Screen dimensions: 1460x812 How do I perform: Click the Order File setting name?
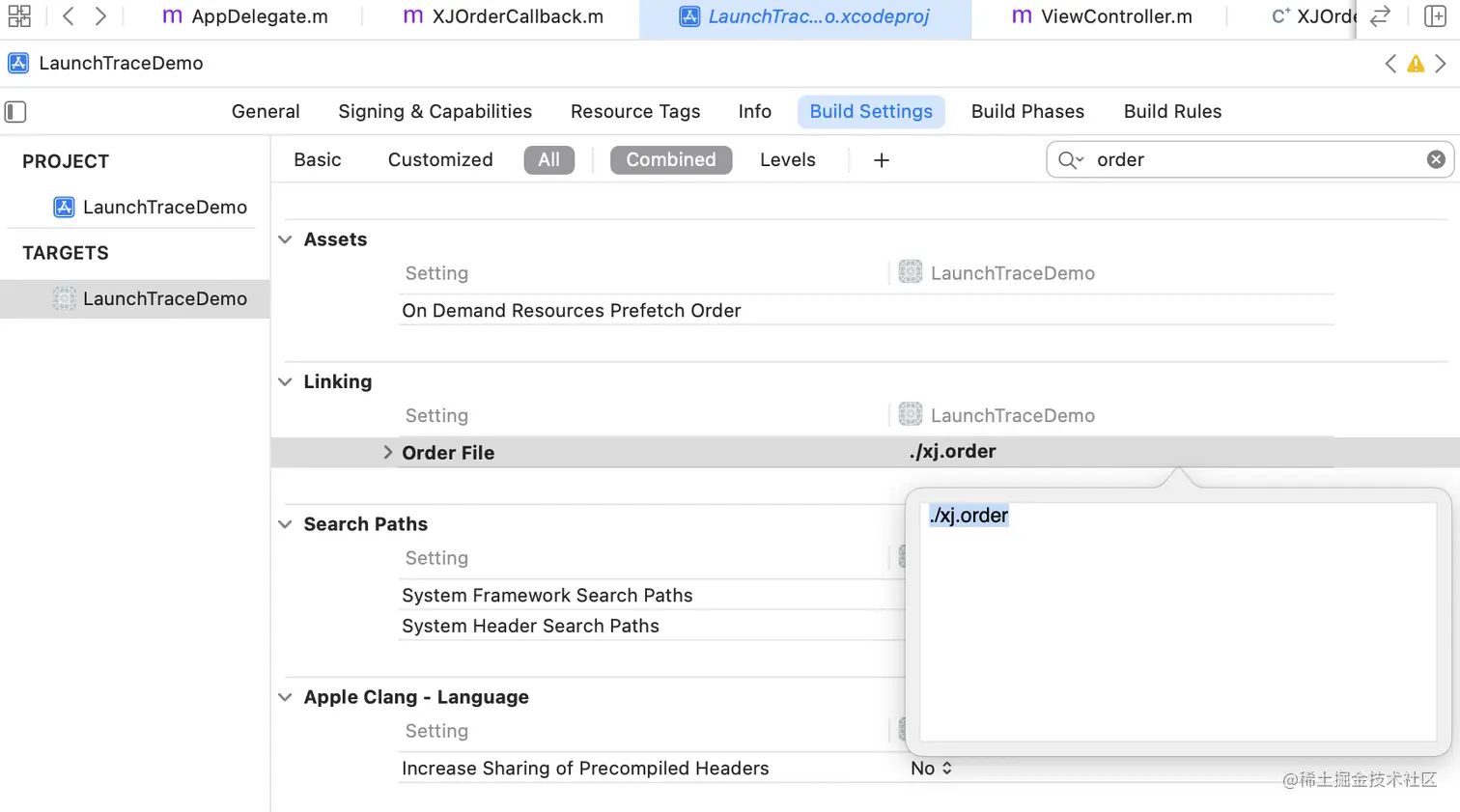(x=448, y=452)
